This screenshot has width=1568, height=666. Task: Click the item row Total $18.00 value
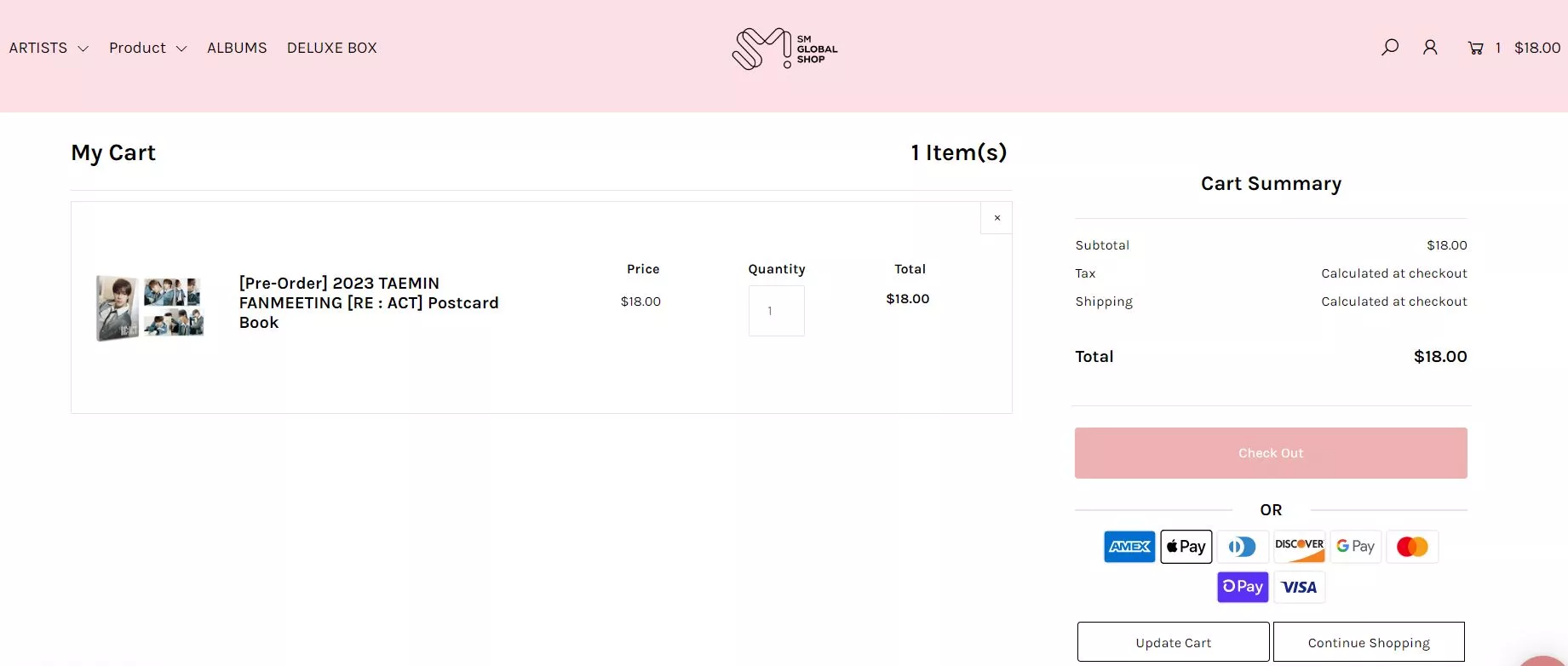908,299
